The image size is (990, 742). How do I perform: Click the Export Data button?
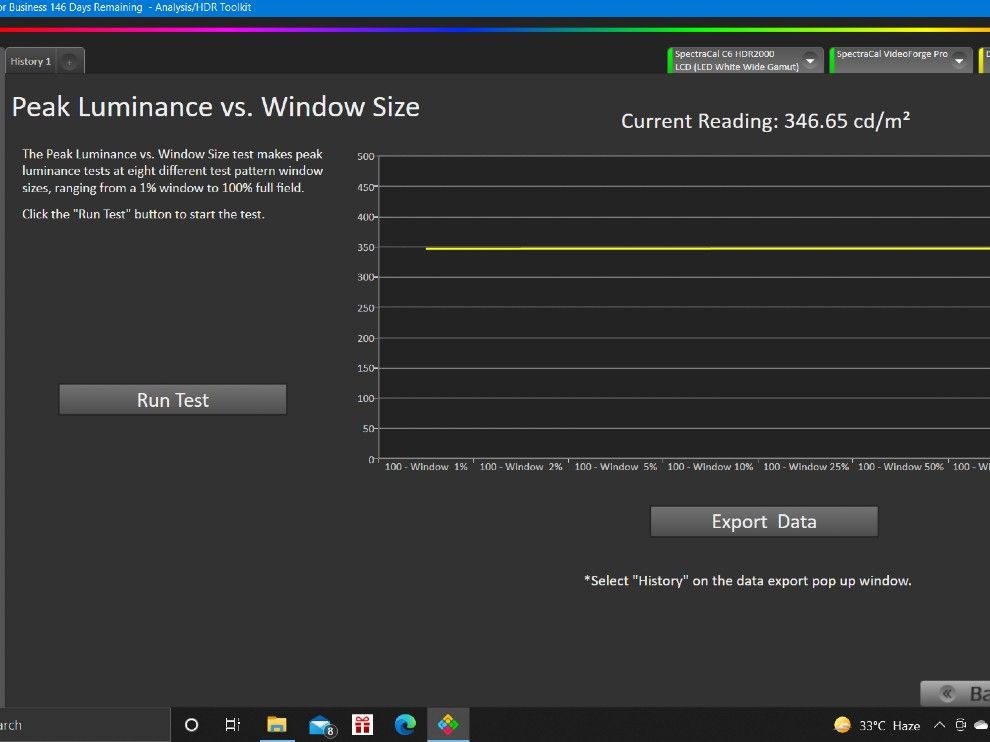click(763, 521)
